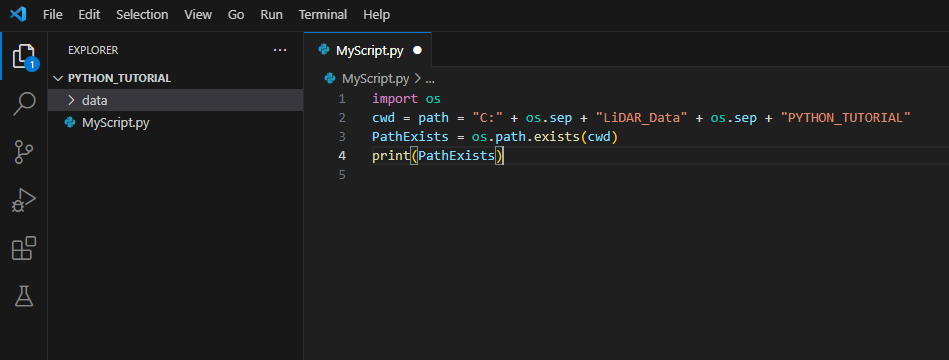Click the Python icon beside MyScript.py in explorer

[70, 123]
